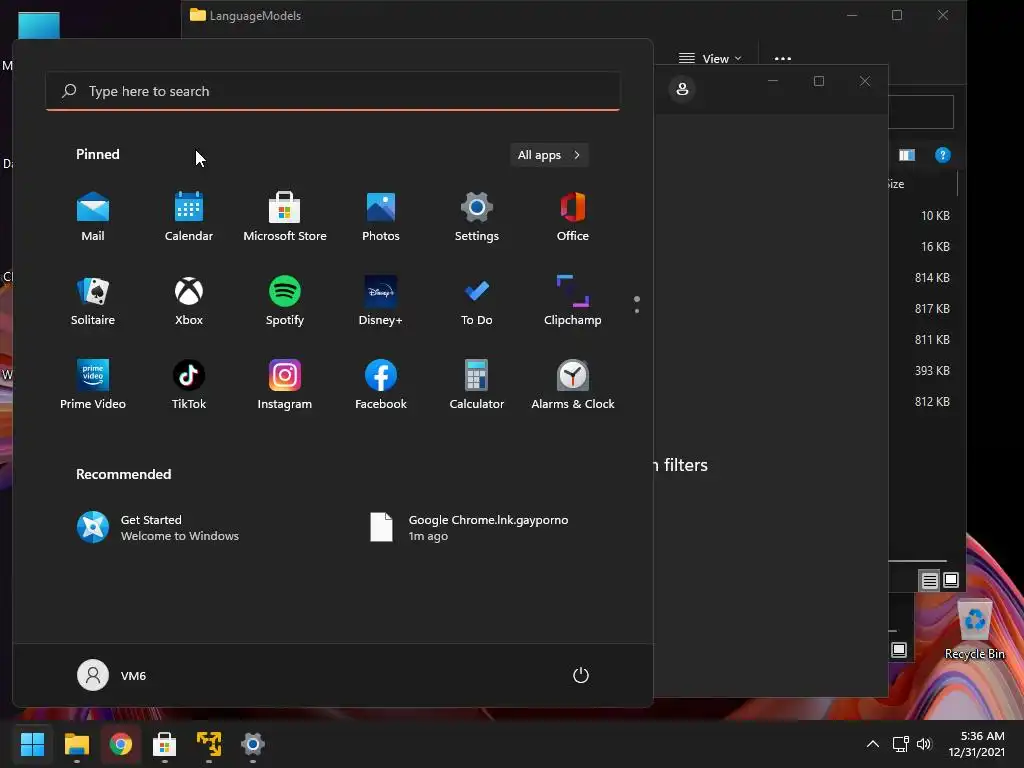Switch File Explorer to details view
This screenshot has height=768, width=1024.
tap(929, 580)
